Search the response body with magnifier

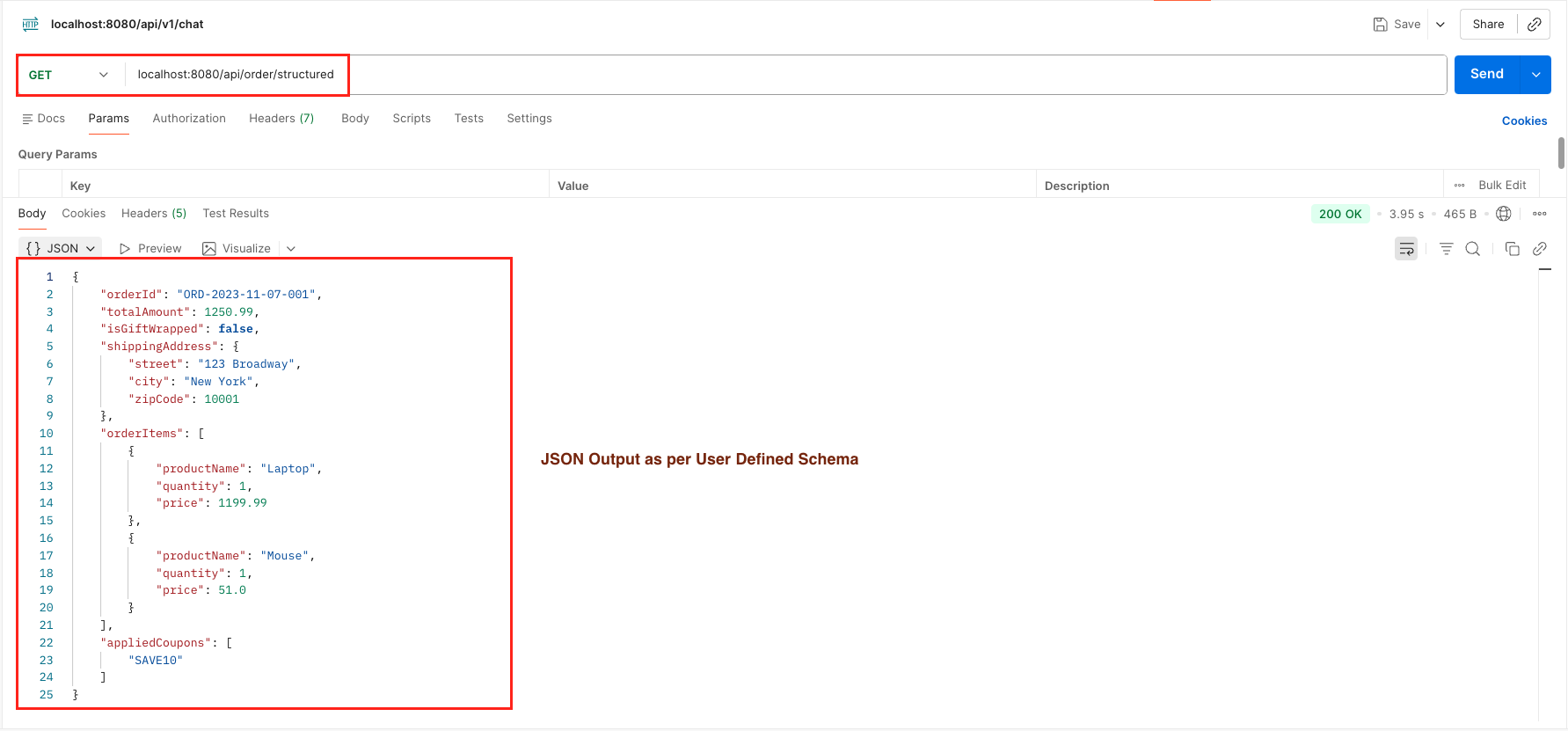tap(1473, 249)
